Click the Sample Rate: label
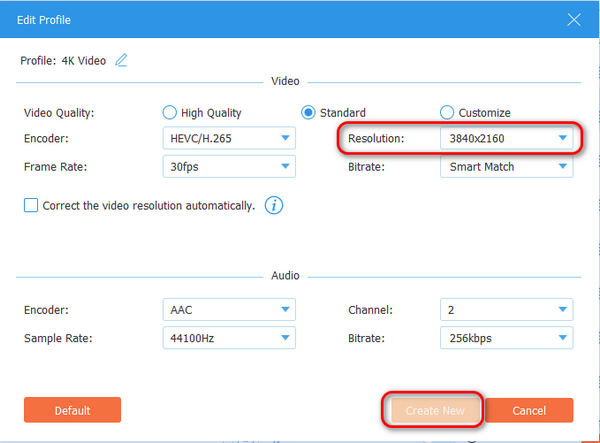 tap(58, 338)
